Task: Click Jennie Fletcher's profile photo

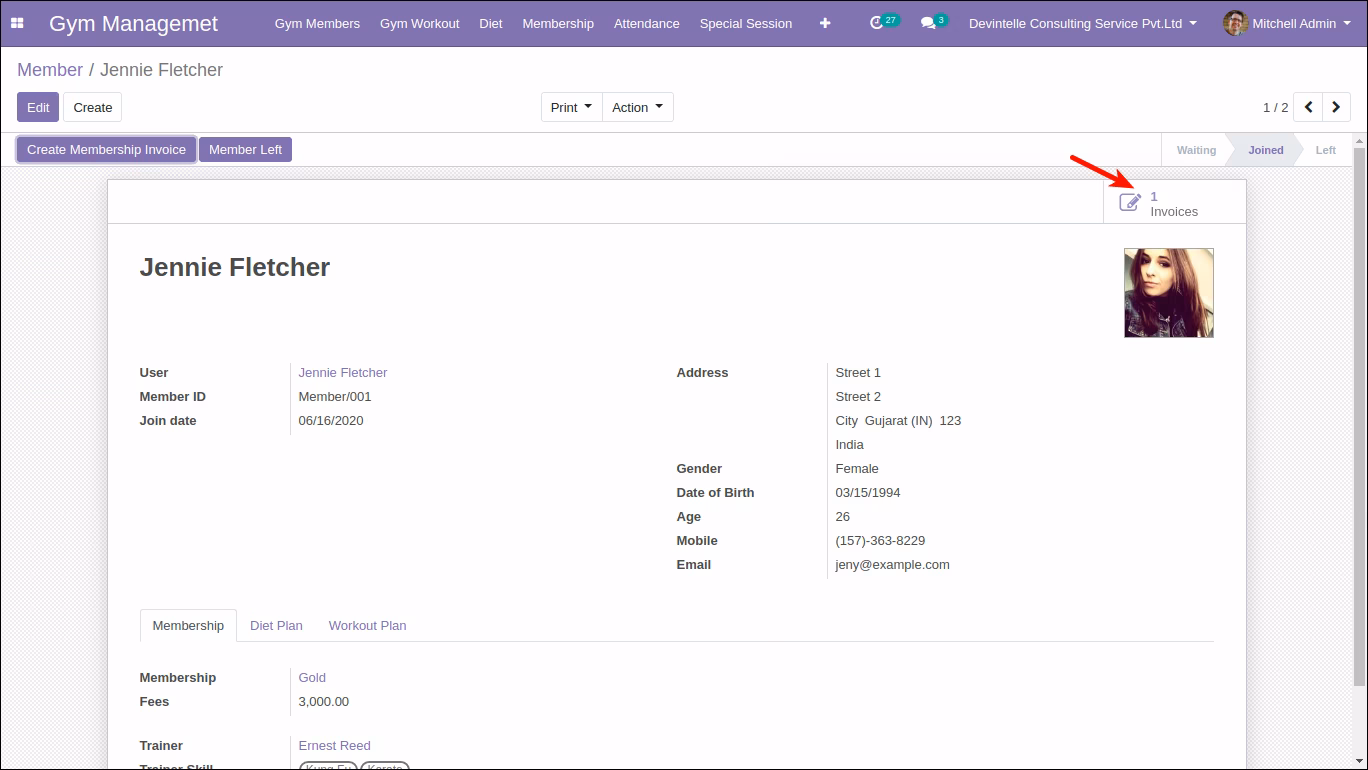Action: tap(1169, 293)
